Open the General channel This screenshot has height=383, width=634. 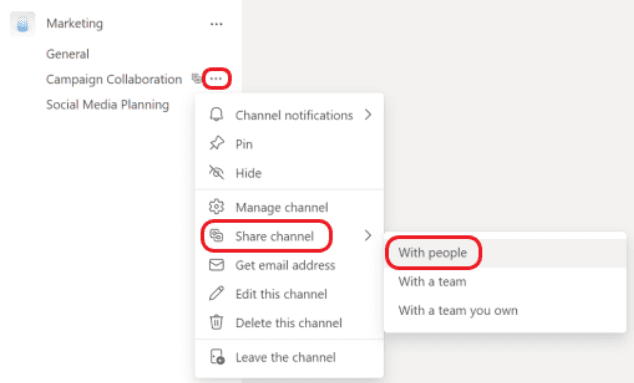68,54
